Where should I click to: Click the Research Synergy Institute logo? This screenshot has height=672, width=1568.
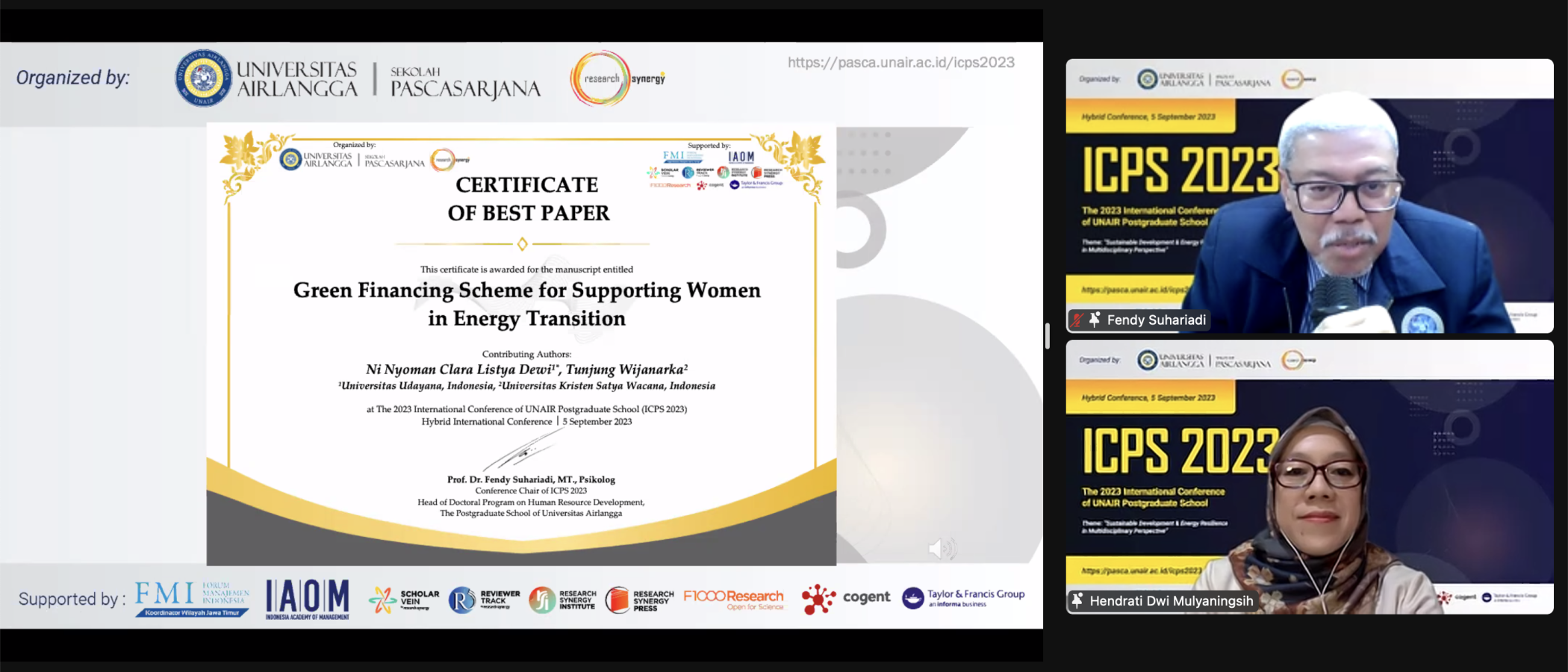[563, 600]
